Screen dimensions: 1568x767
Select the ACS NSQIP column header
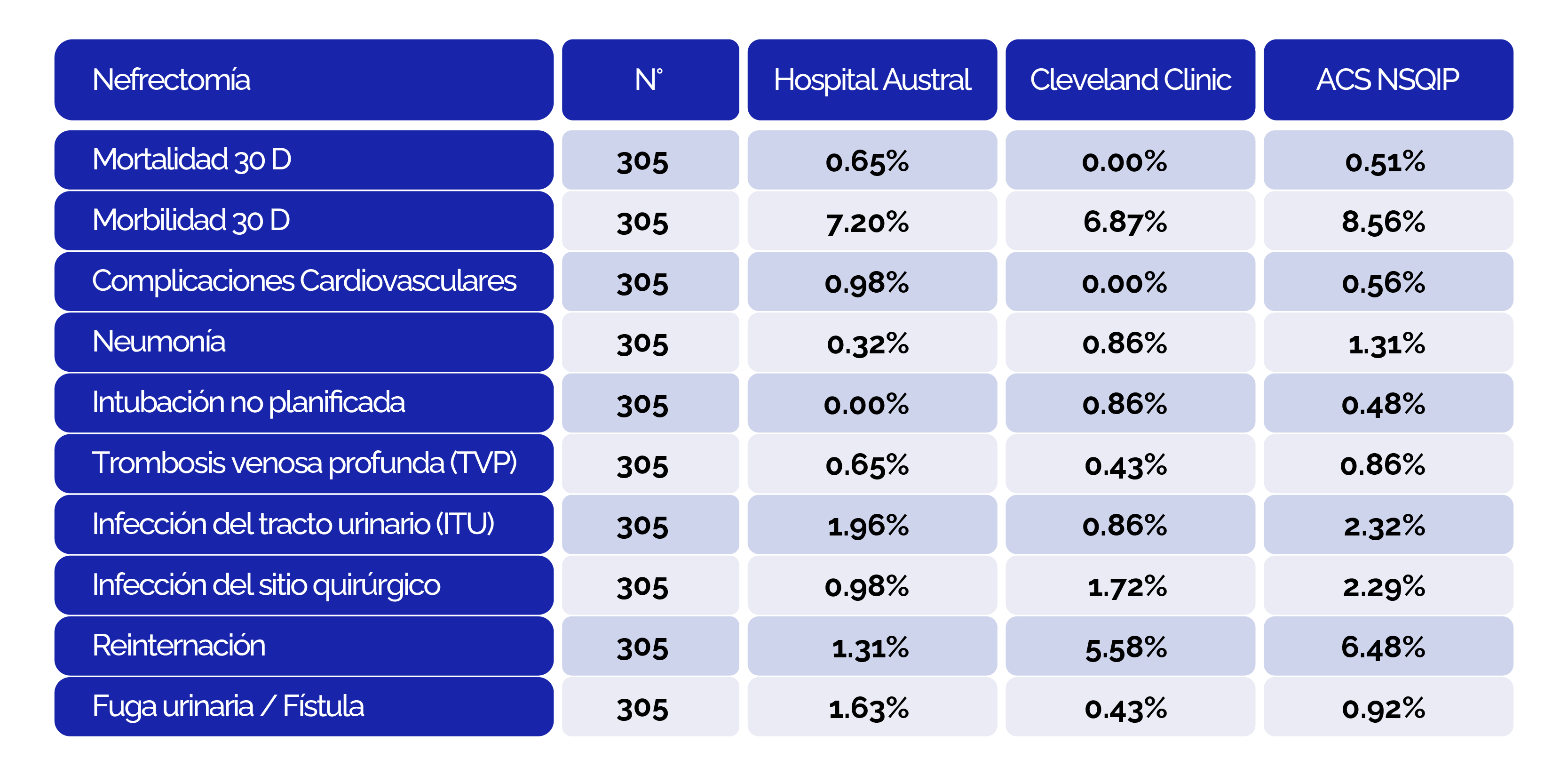point(1388,80)
